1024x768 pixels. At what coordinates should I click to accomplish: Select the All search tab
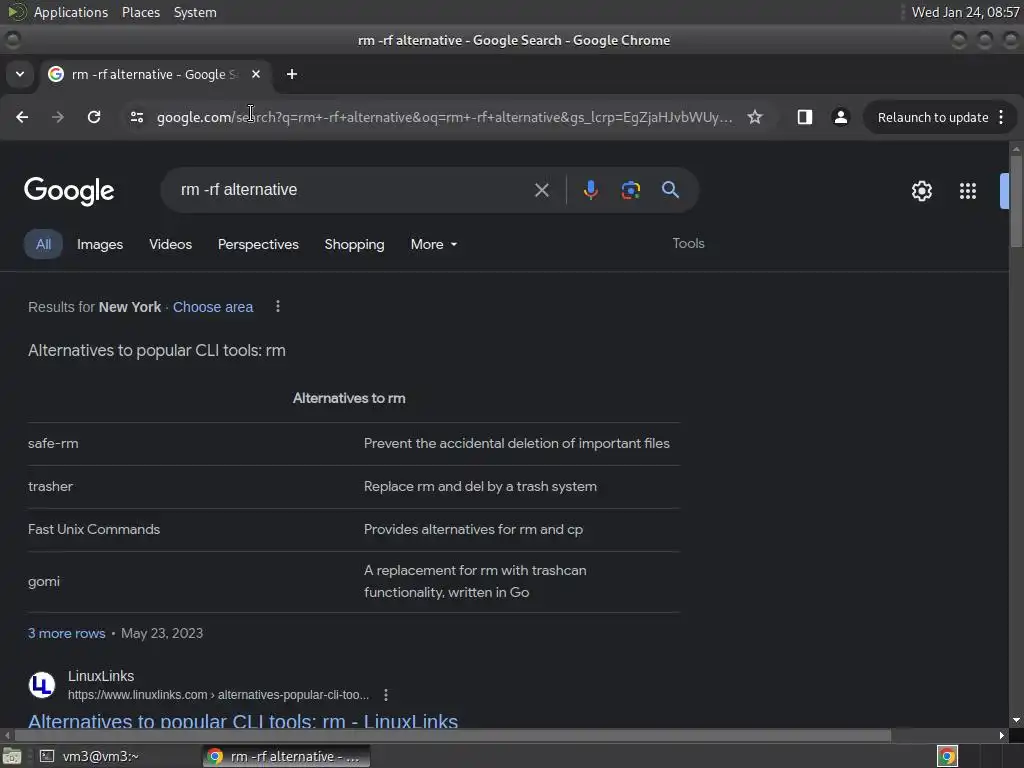(43, 244)
